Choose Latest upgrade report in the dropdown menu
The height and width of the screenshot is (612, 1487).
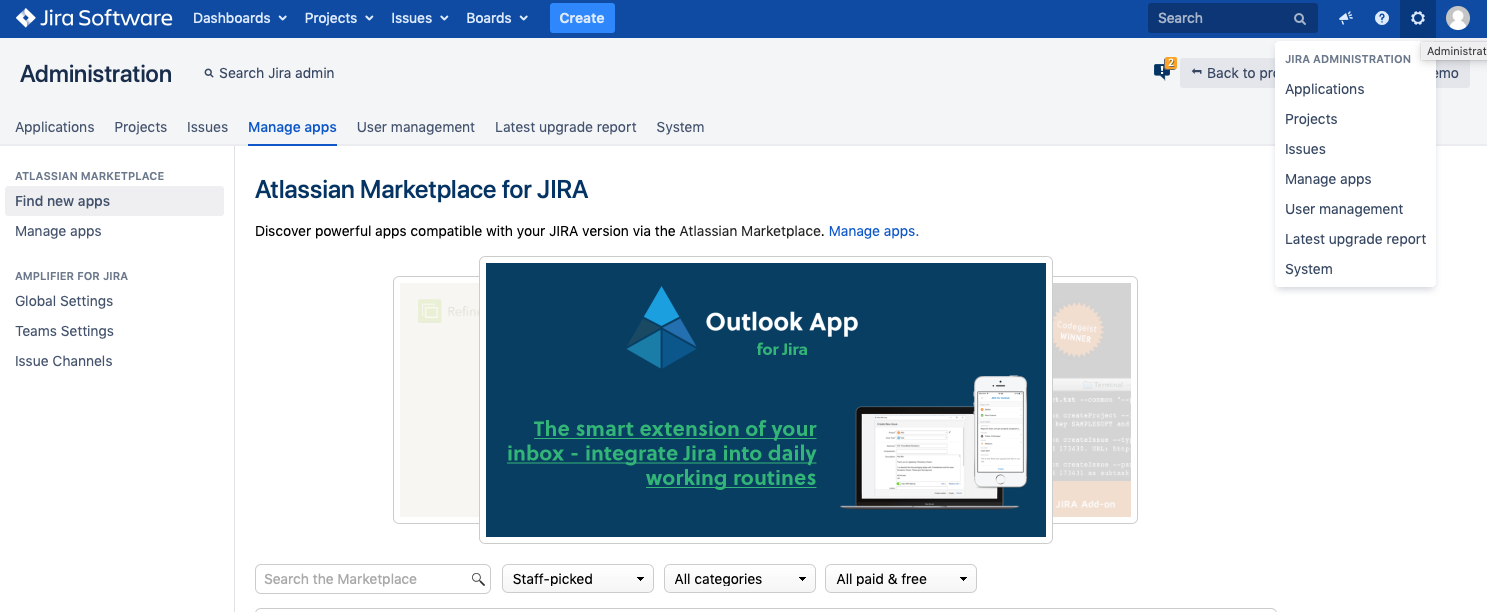click(x=1355, y=239)
